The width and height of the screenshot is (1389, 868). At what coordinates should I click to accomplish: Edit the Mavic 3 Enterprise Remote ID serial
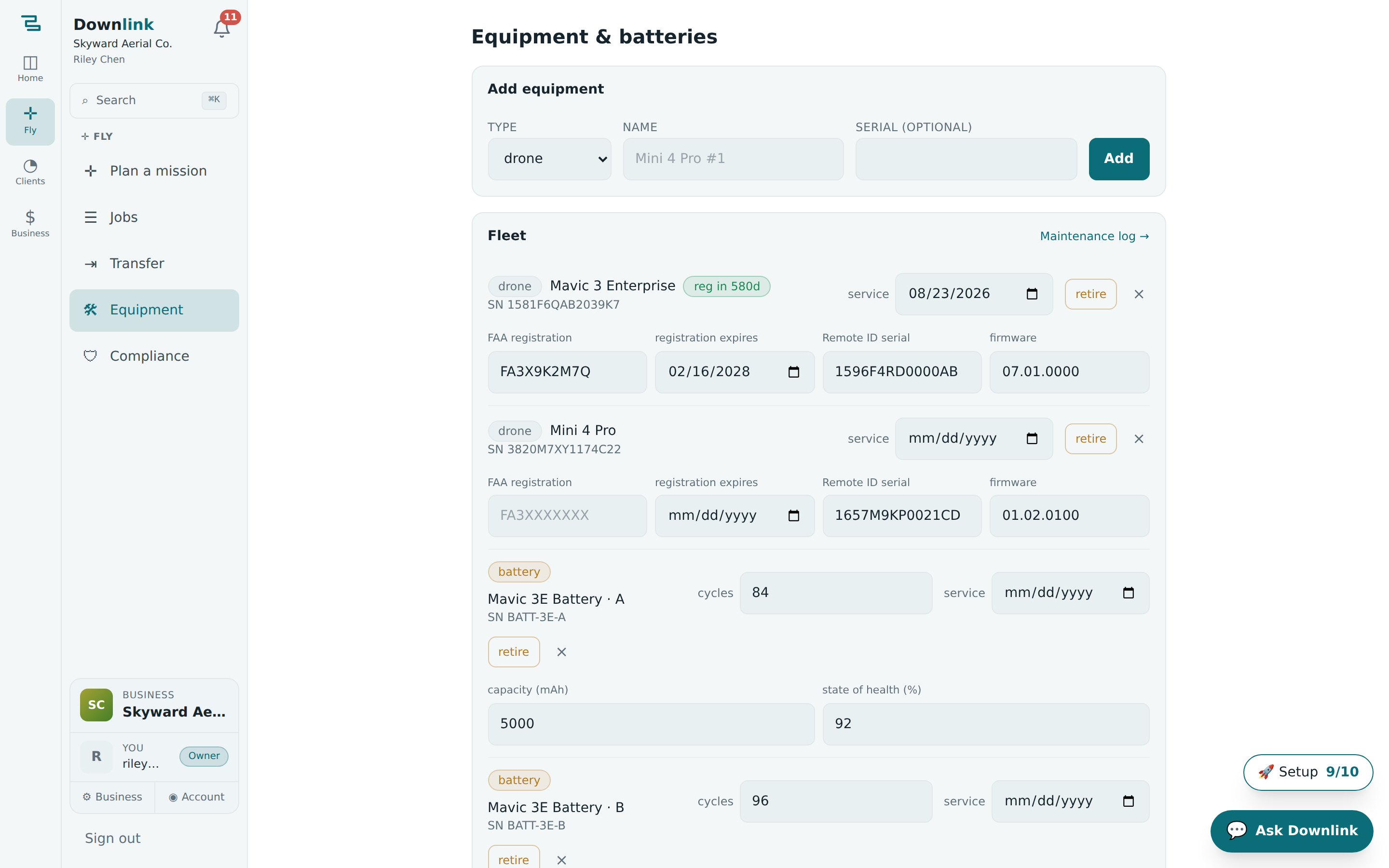(x=902, y=372)
